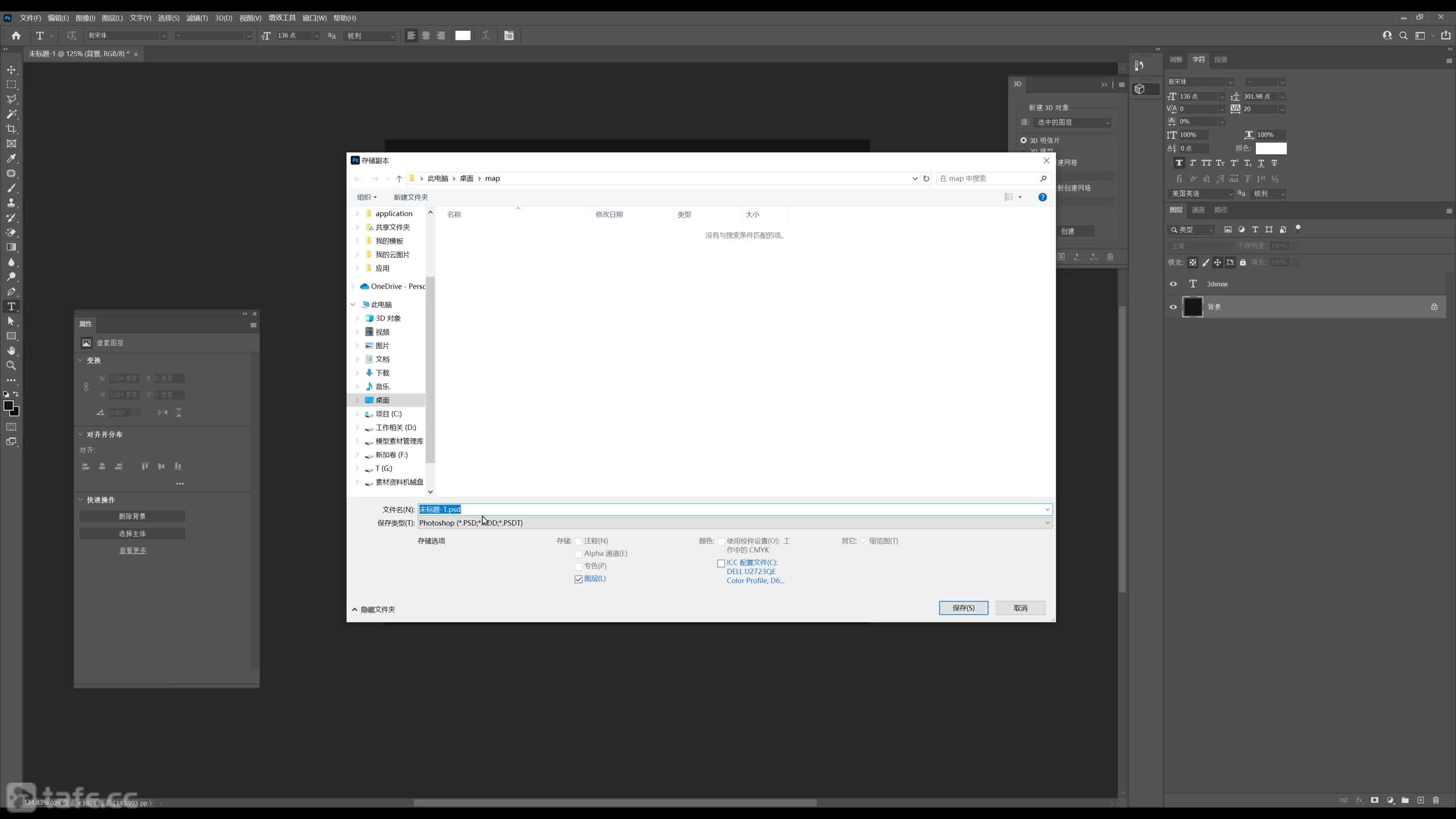Screen dimensions: 1456x819
Task: Select the Frame tool
Action: 11,143
